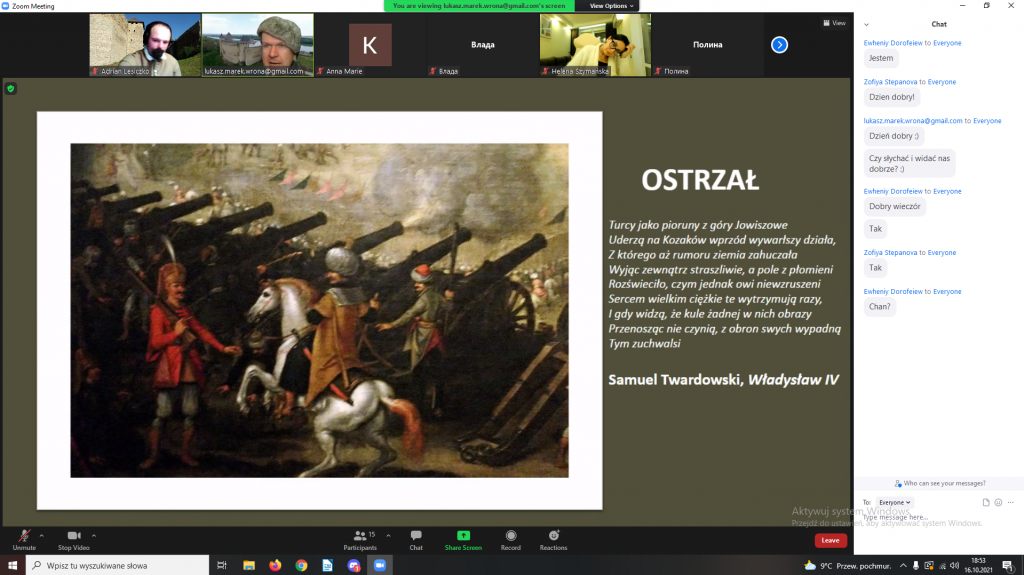Open the 'Everyone' recipient dropdown
Screen dimensions: 1024x575
[x=894, y=502]
